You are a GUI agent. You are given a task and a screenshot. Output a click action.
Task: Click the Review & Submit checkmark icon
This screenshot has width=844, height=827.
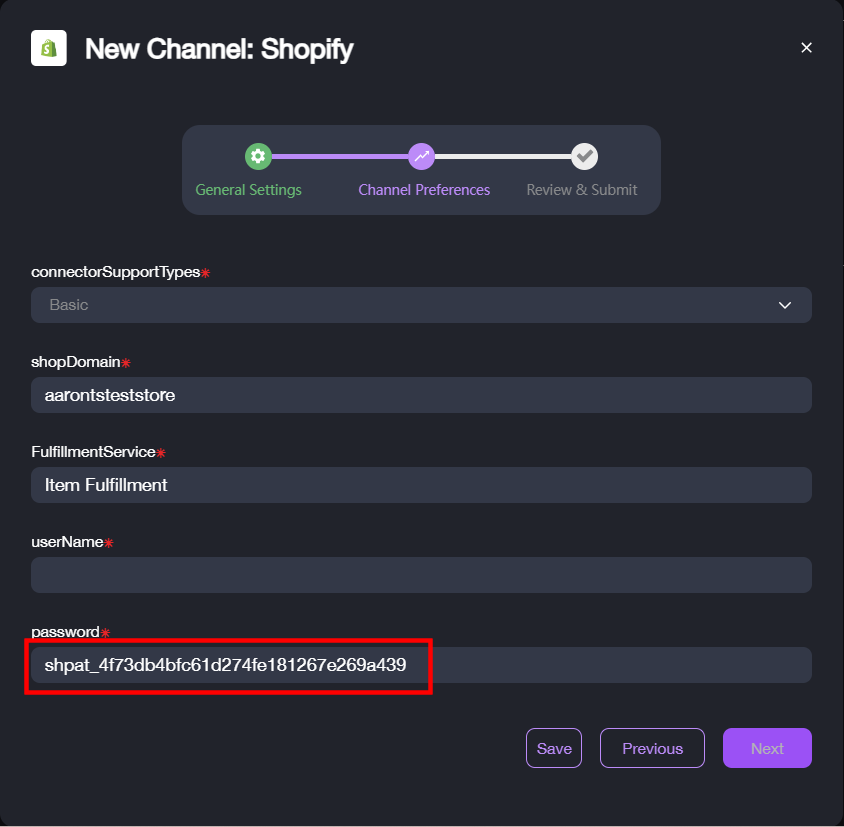pos(584,156)
